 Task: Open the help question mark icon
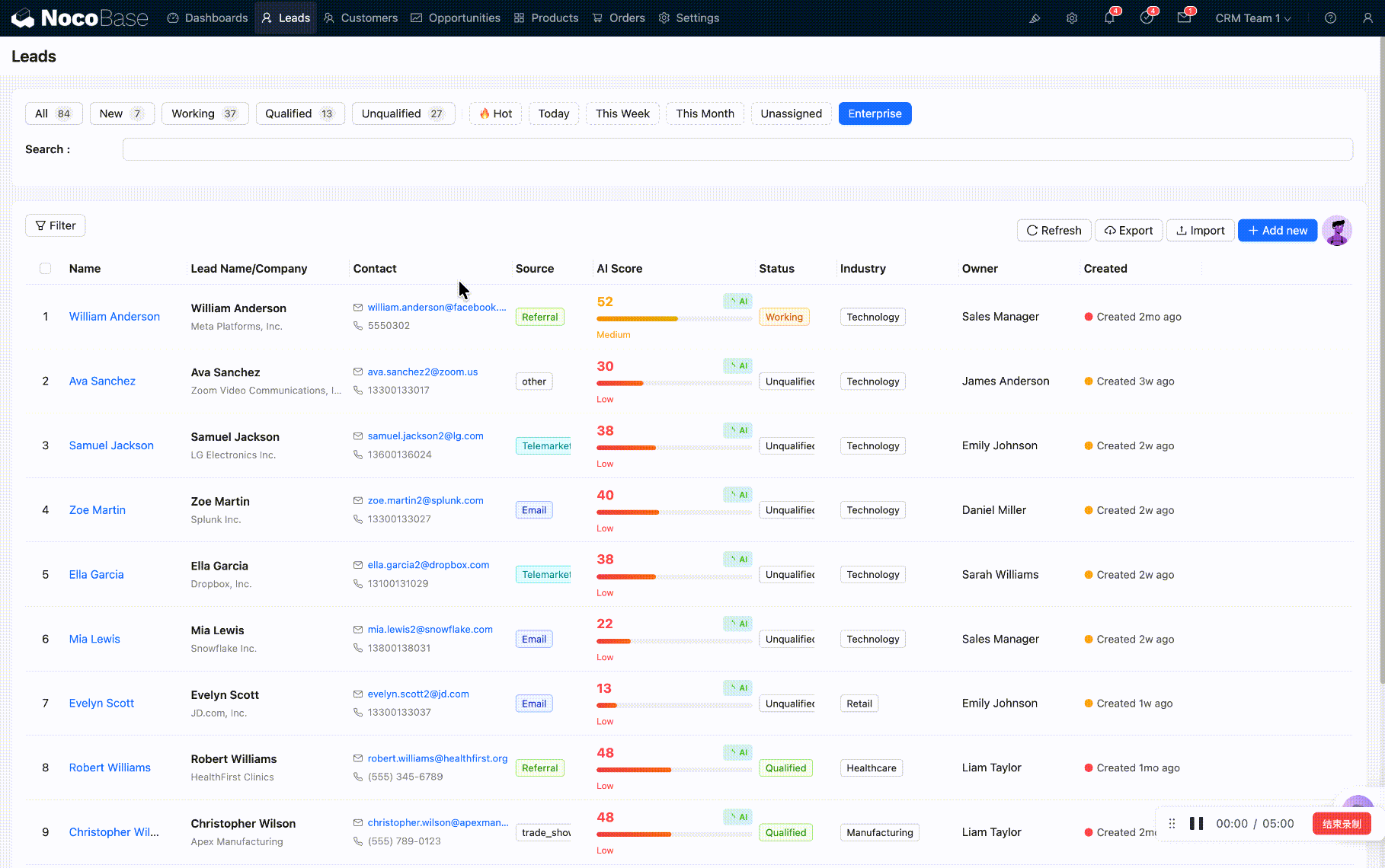pyautogui.click(x=1330, y=18)
